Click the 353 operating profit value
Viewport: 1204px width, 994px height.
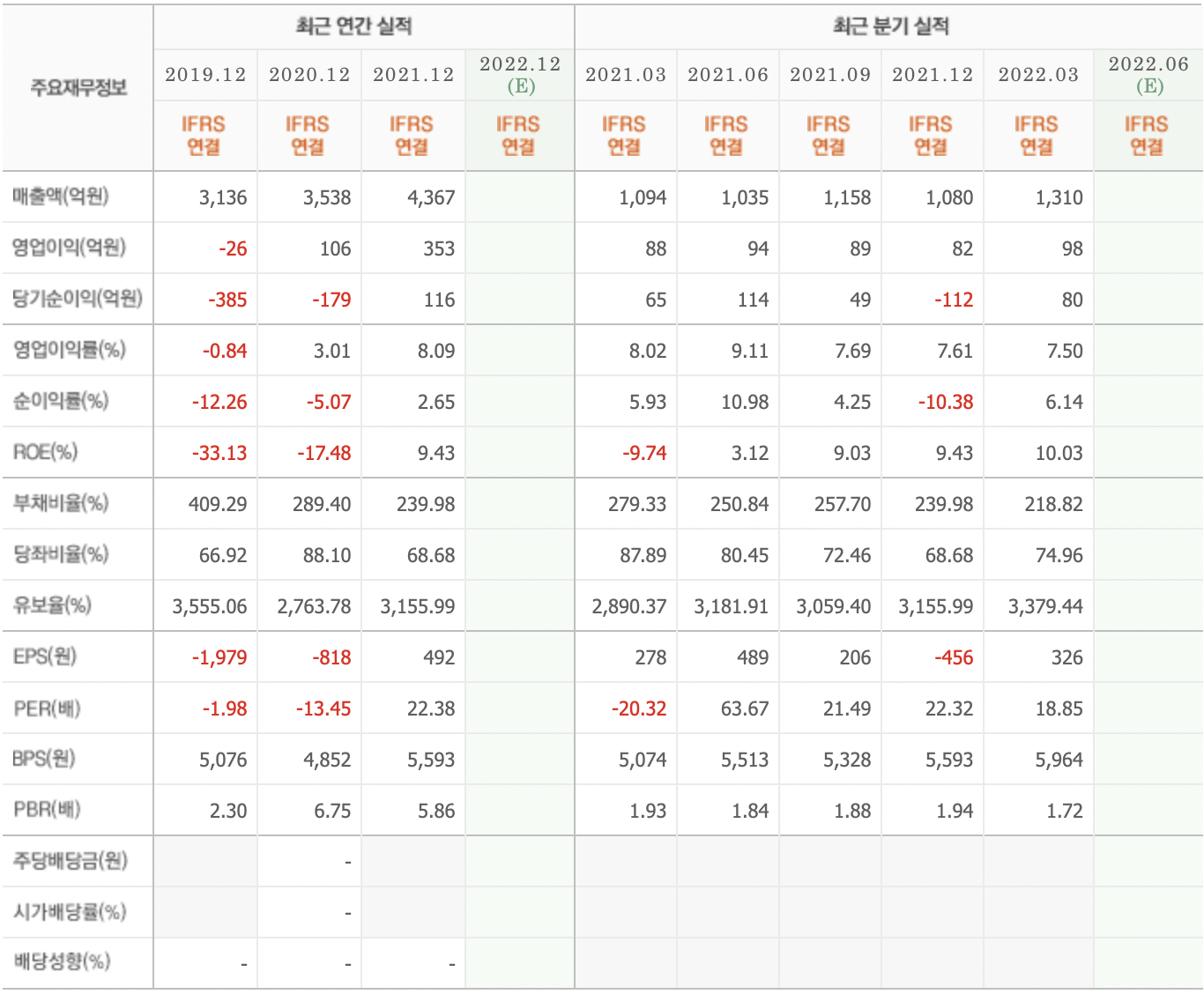(x=439, y=248)
